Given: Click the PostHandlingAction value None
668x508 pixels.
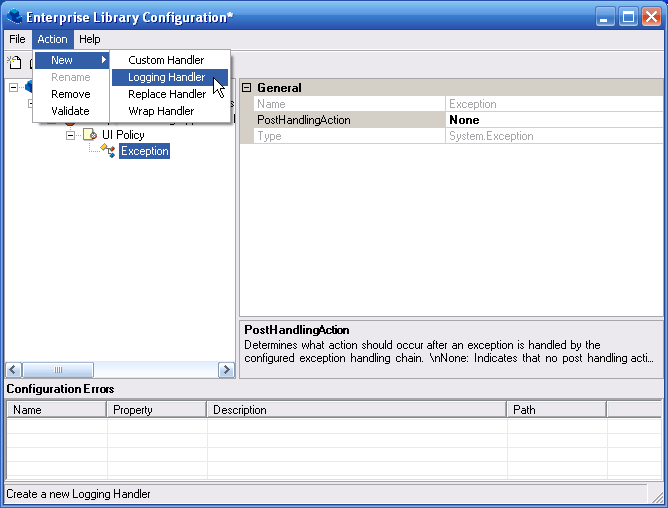Looking at the screenshot, I should tap(464, 120).
